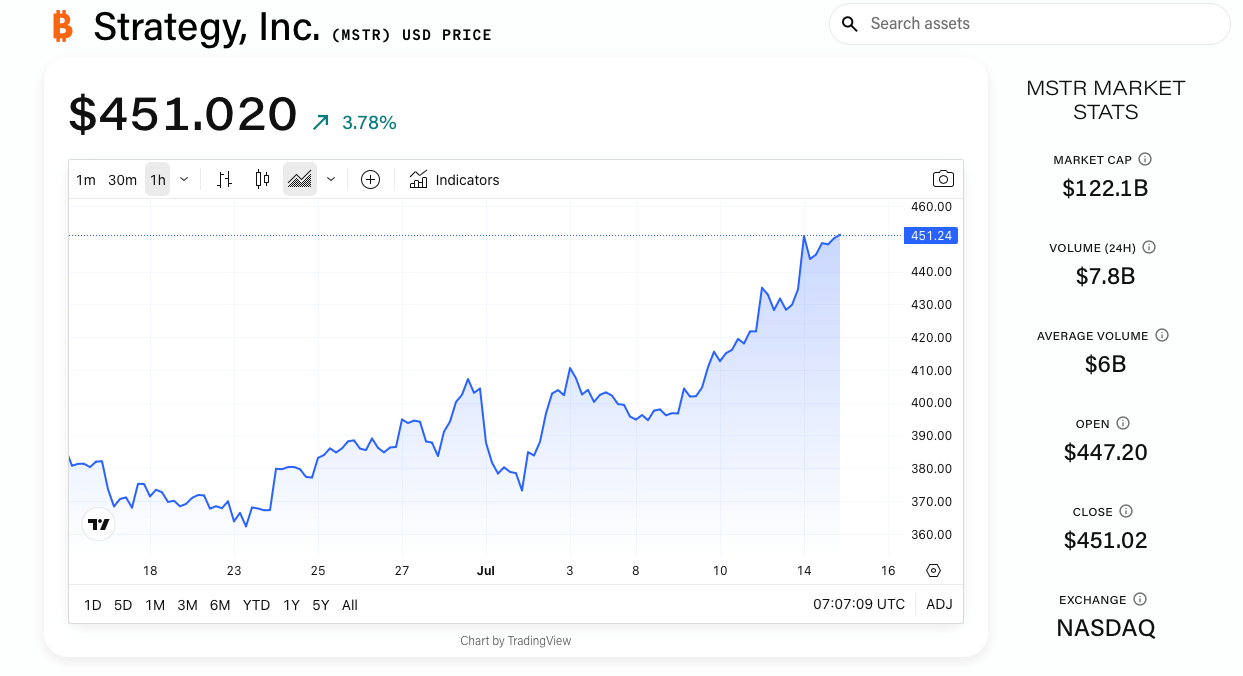1243x676 pixels.
Task: Set date range to 3M
Action: tap(187, 605)
